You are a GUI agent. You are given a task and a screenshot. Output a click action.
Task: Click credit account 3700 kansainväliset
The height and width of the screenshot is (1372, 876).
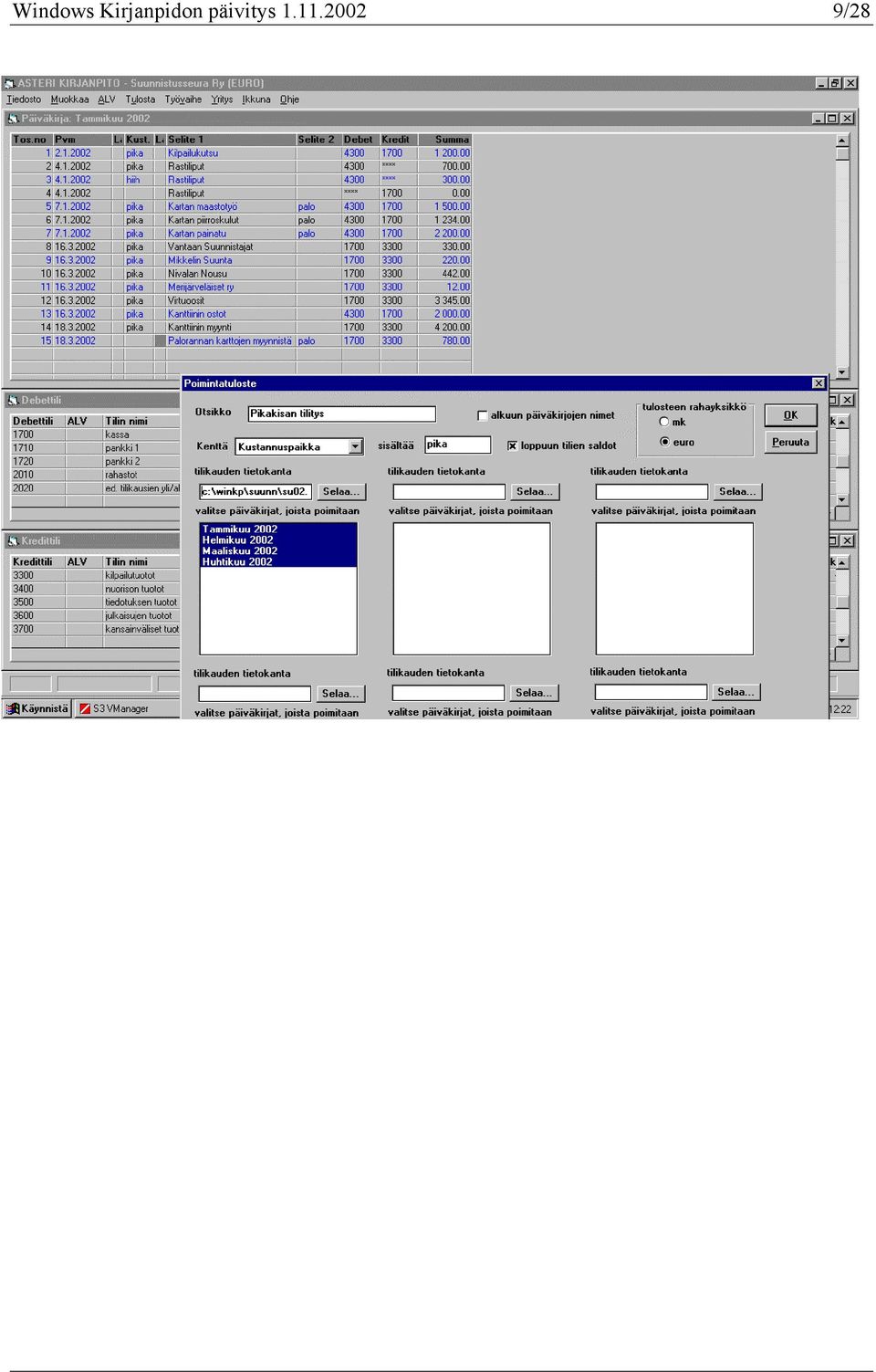click(x=95, y=630)
